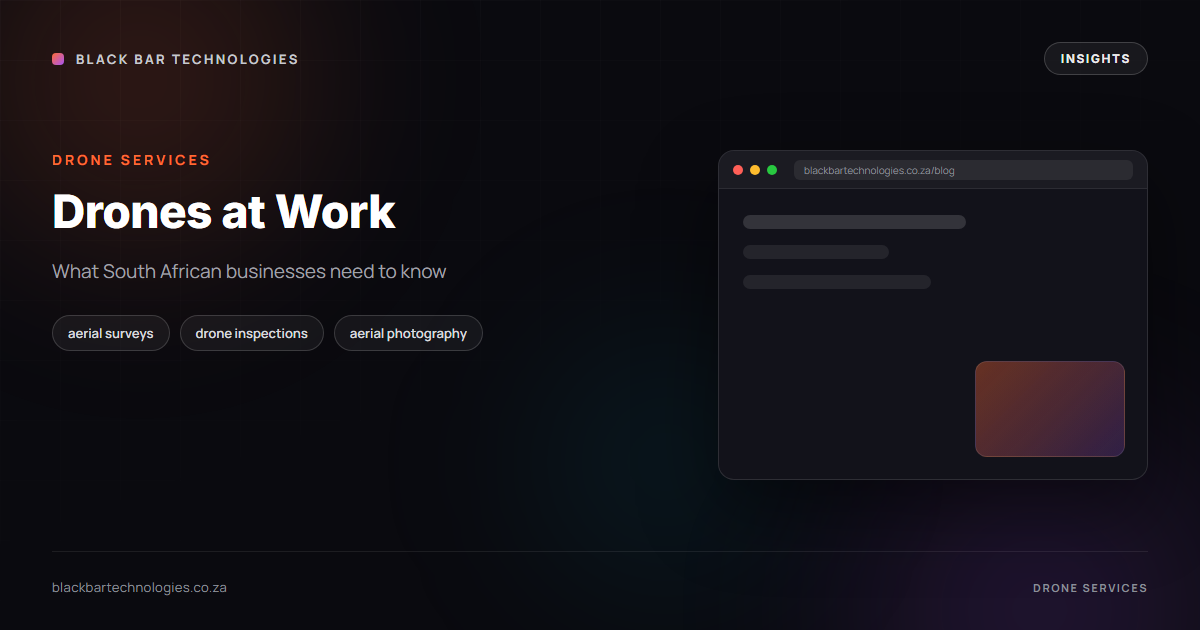Click the "What South African businesses need to know" subtitle
This screenshot has height=630, width=1200.
pyautogui.click(x=249, y=271)
